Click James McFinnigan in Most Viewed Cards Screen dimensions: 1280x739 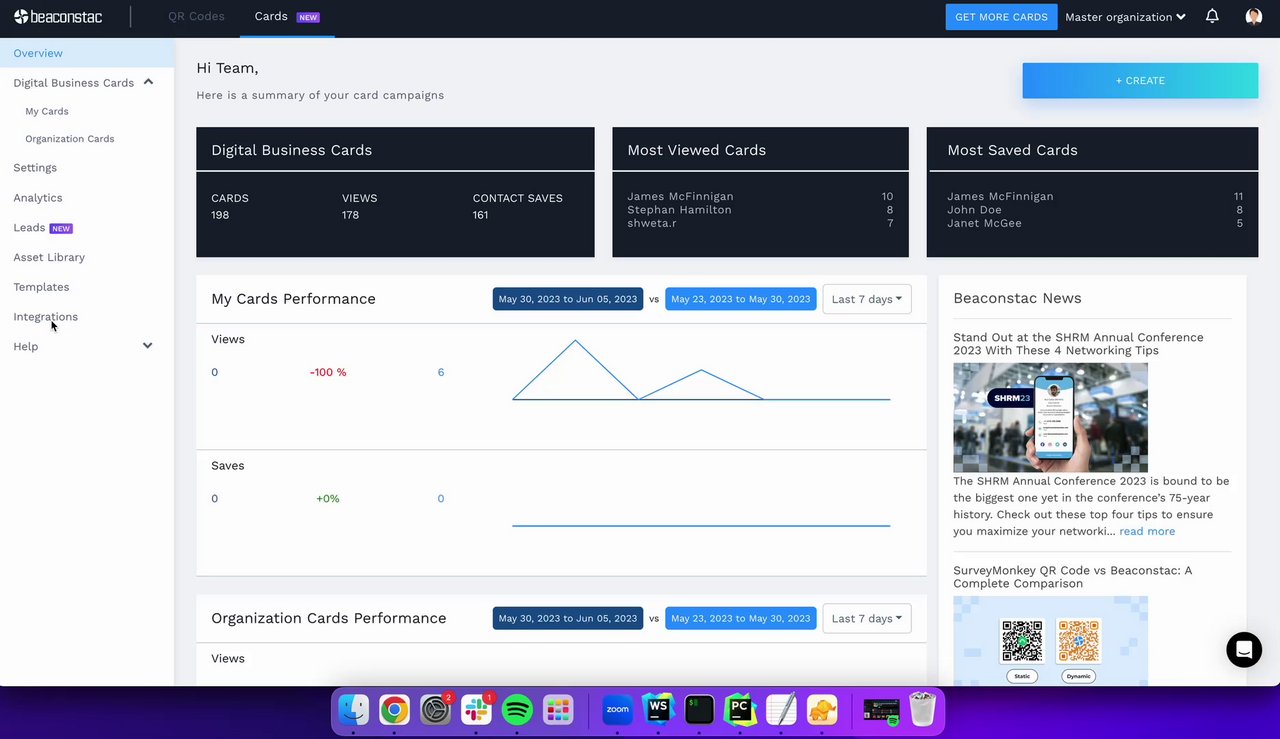[680, 197]
